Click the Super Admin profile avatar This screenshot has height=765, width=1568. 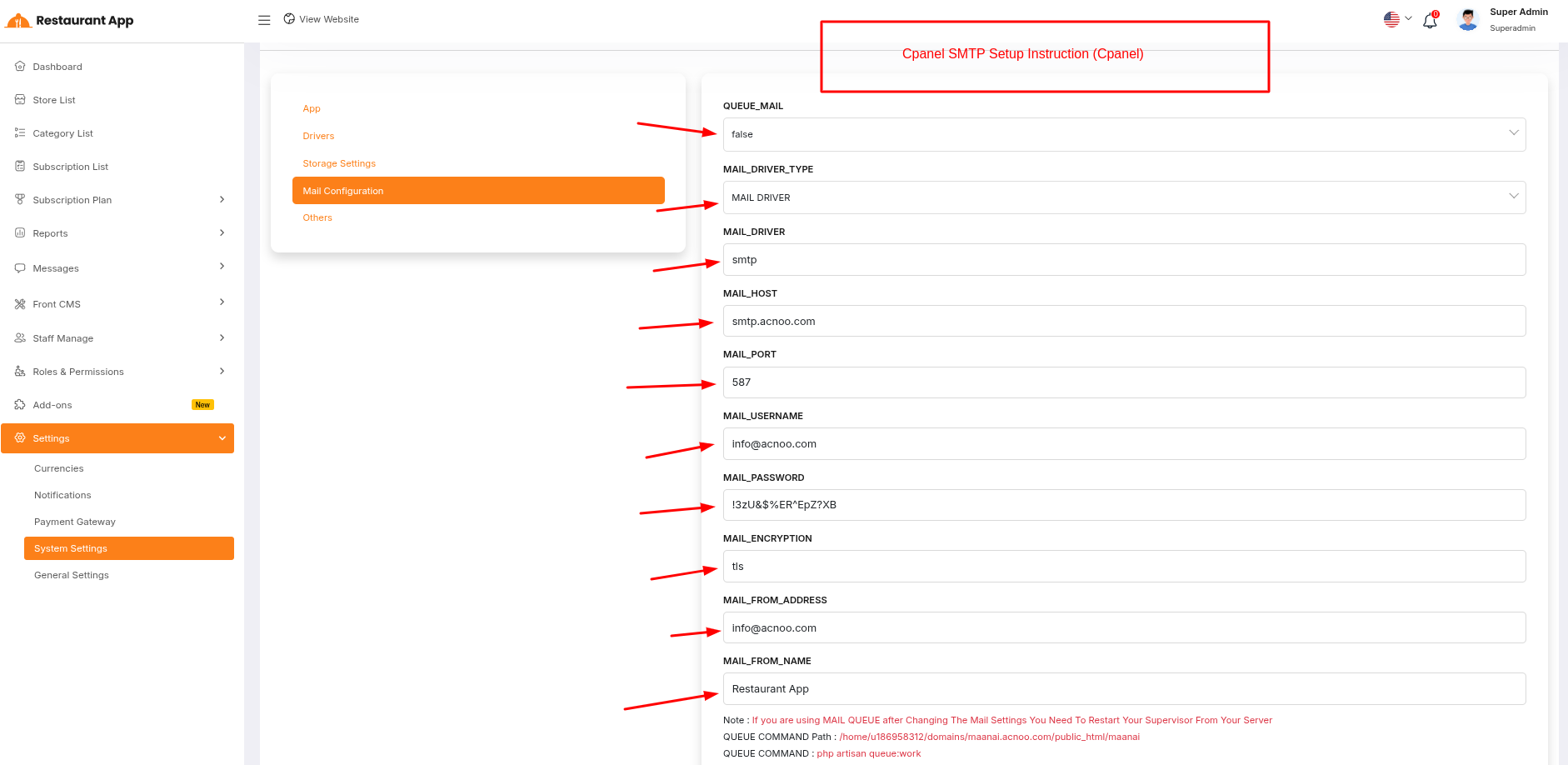point(1468,20)
